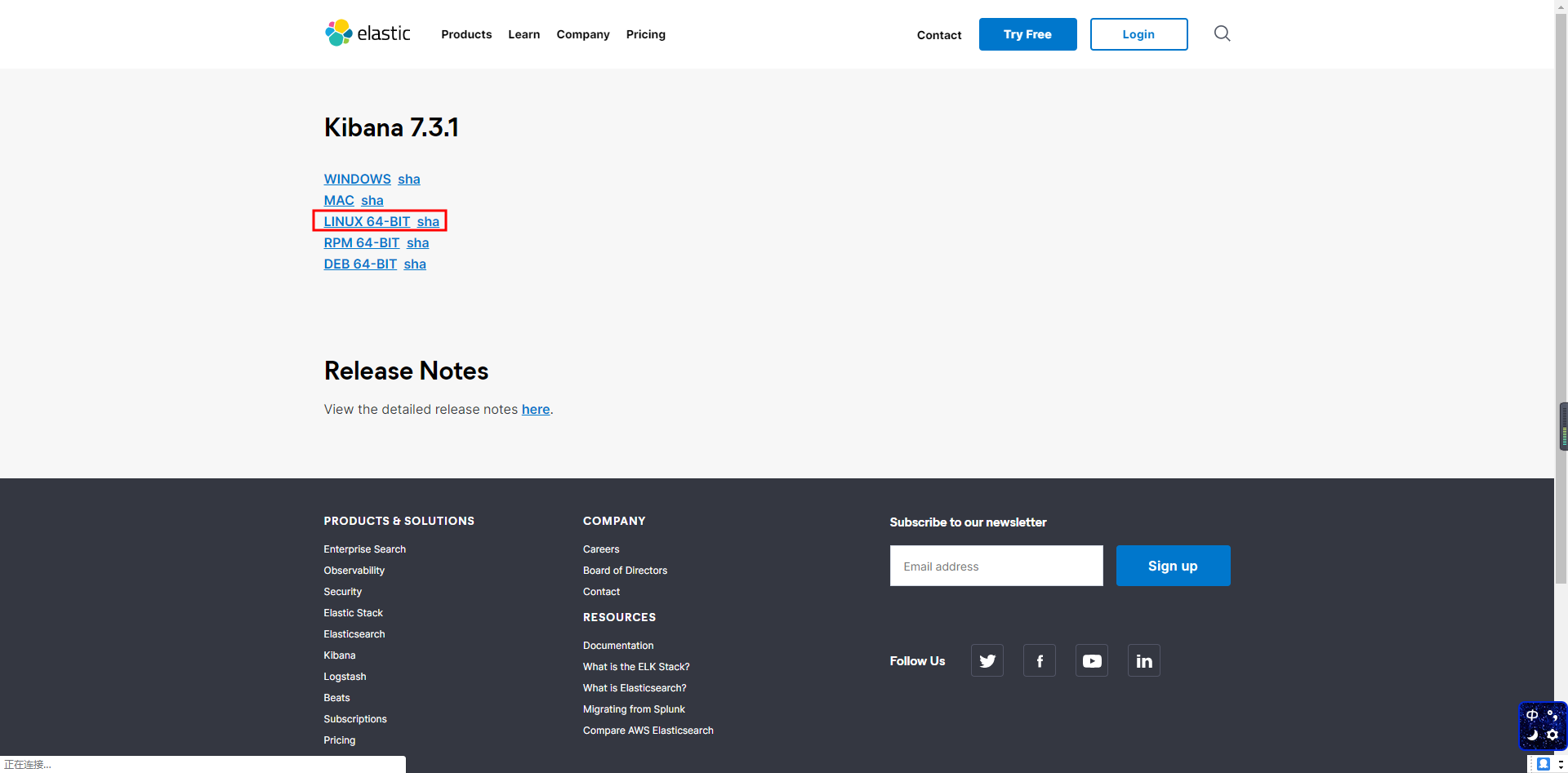Click the Elastic logo
This screenshot has width=1568, height=773.
pos(367,33)
